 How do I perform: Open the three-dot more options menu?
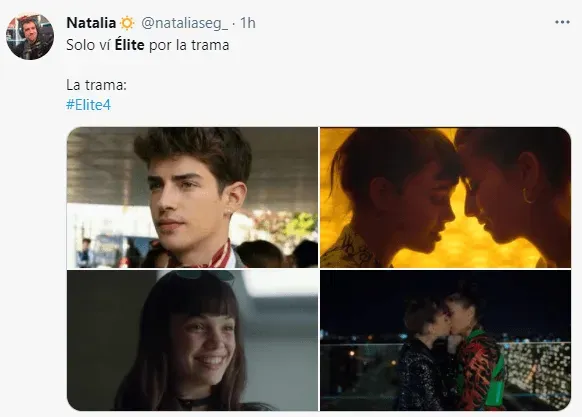coord(562,22)
